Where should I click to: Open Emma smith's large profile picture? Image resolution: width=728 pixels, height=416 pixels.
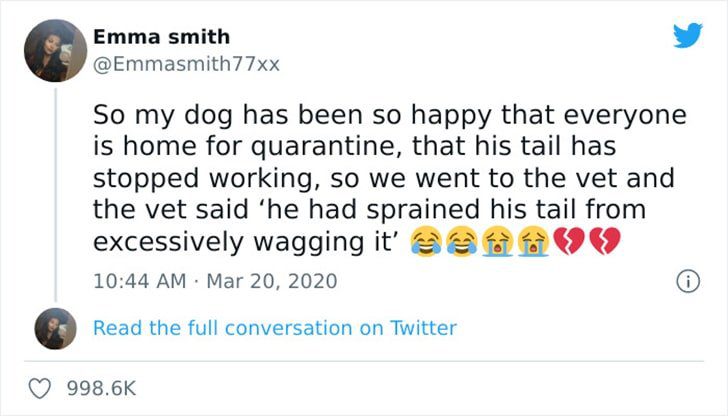tap(55, 51)
